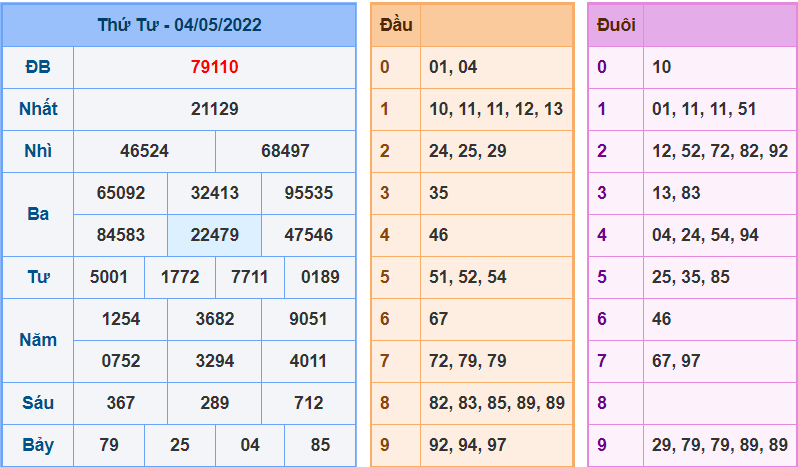
Task: Select third prize number 84583
Action: pyautogui.click(x=121, y=235)
